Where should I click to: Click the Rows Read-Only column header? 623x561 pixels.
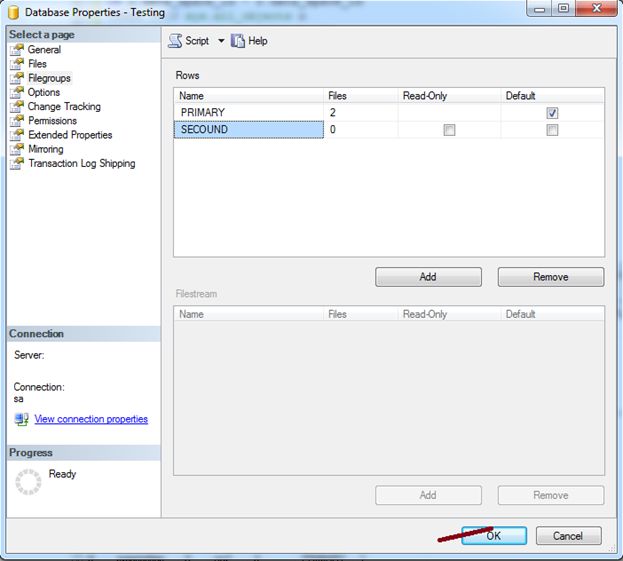click(x=449, y=96)
